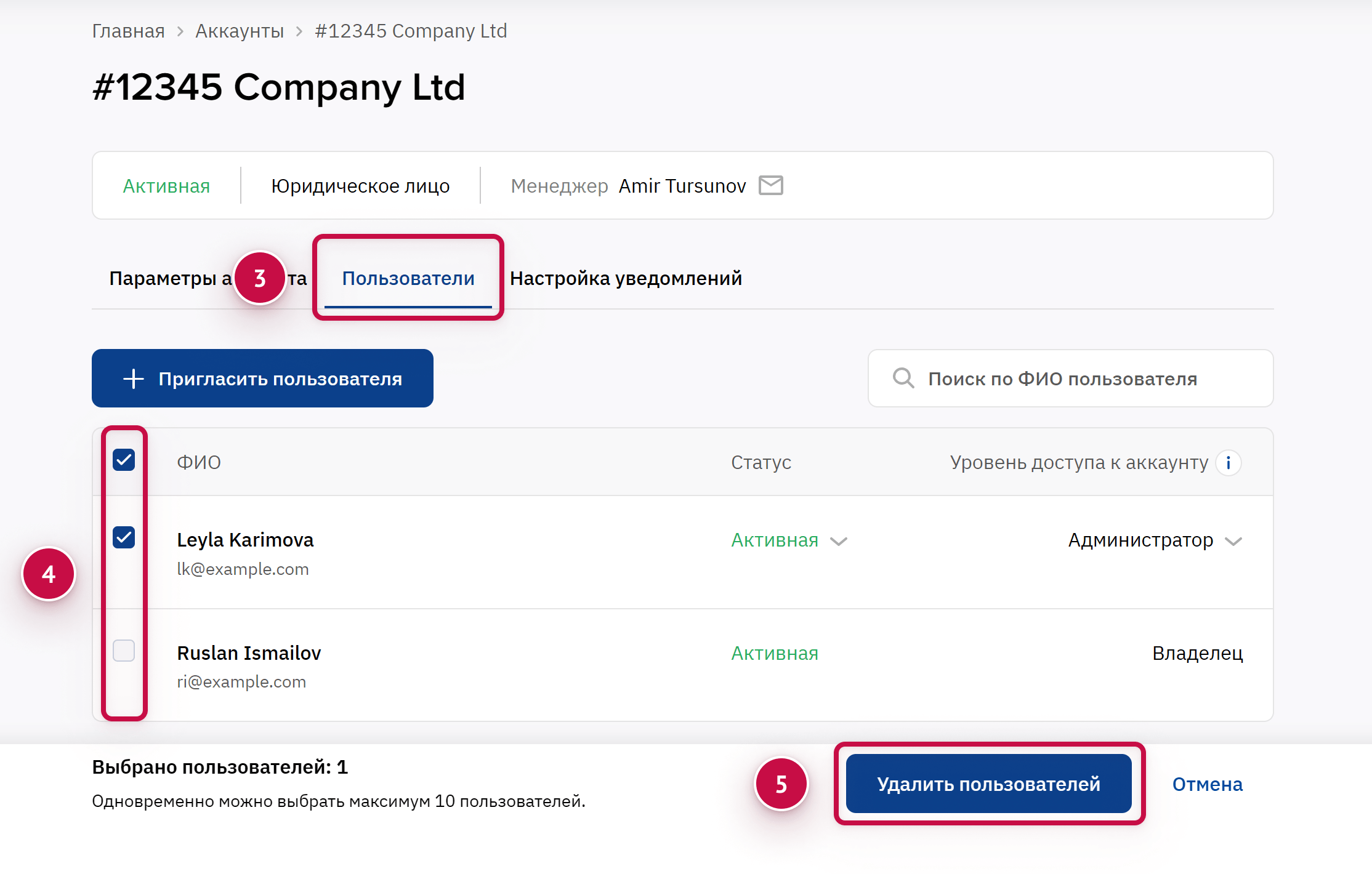
Task: Expand Leyla Karimova's Активная status dropdown
Action: point(789,540)
